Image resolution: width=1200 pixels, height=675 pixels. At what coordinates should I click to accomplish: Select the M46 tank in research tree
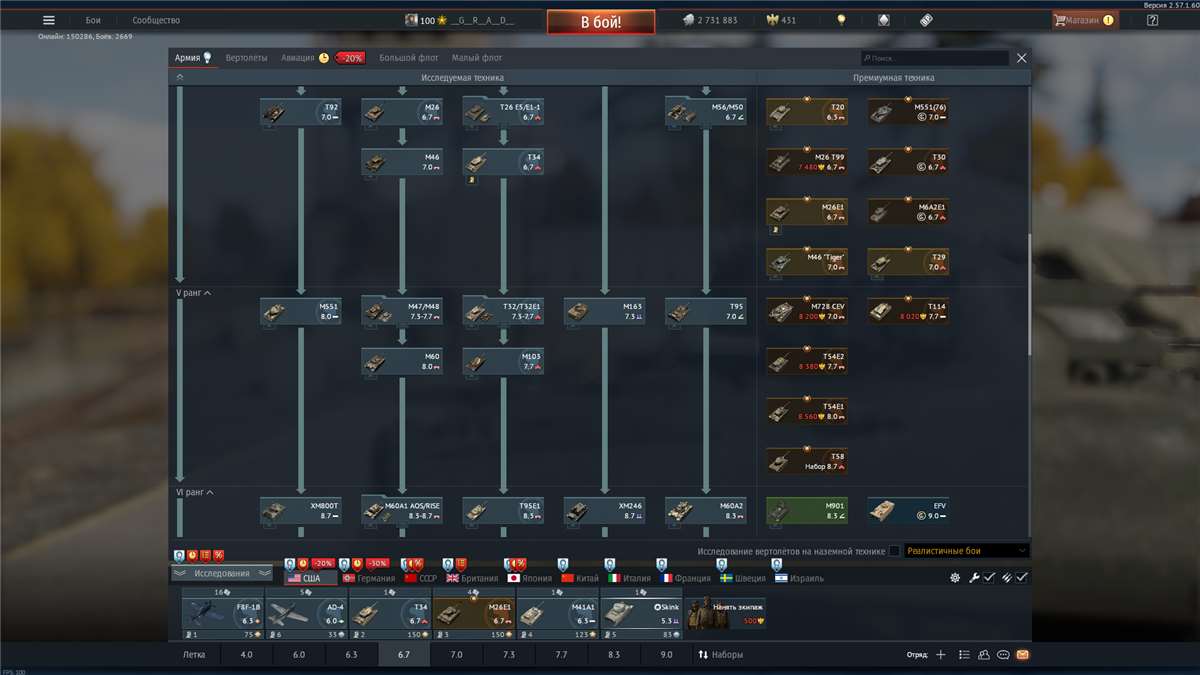(402, 162)
